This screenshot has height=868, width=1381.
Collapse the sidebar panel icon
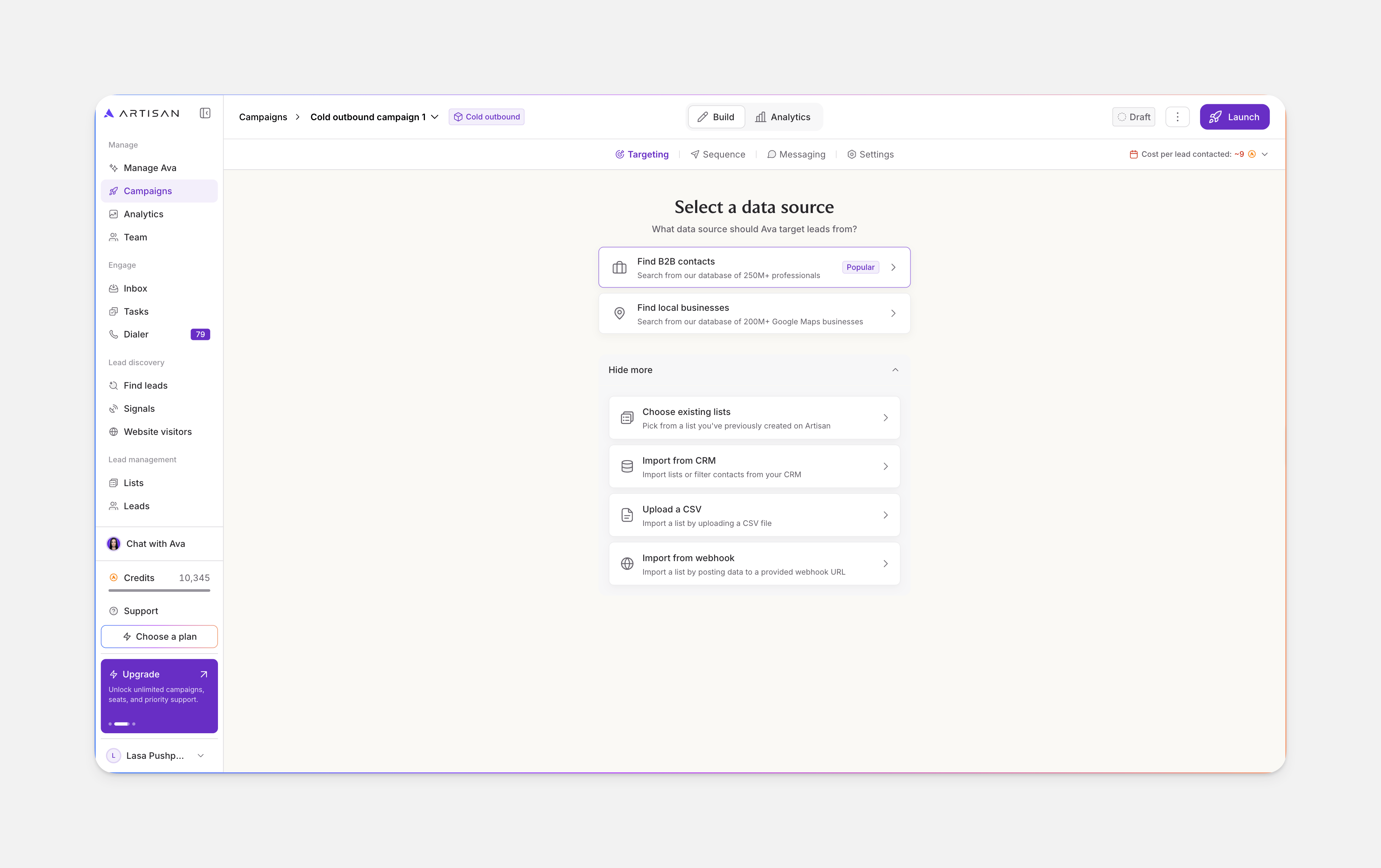tap(205, 113)
